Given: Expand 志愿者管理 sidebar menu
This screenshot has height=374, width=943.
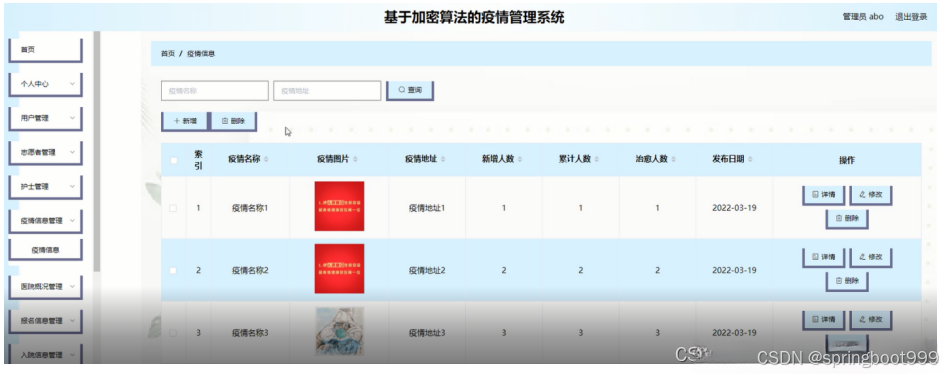Looking at the screenshot, I should tap(45, 153).
